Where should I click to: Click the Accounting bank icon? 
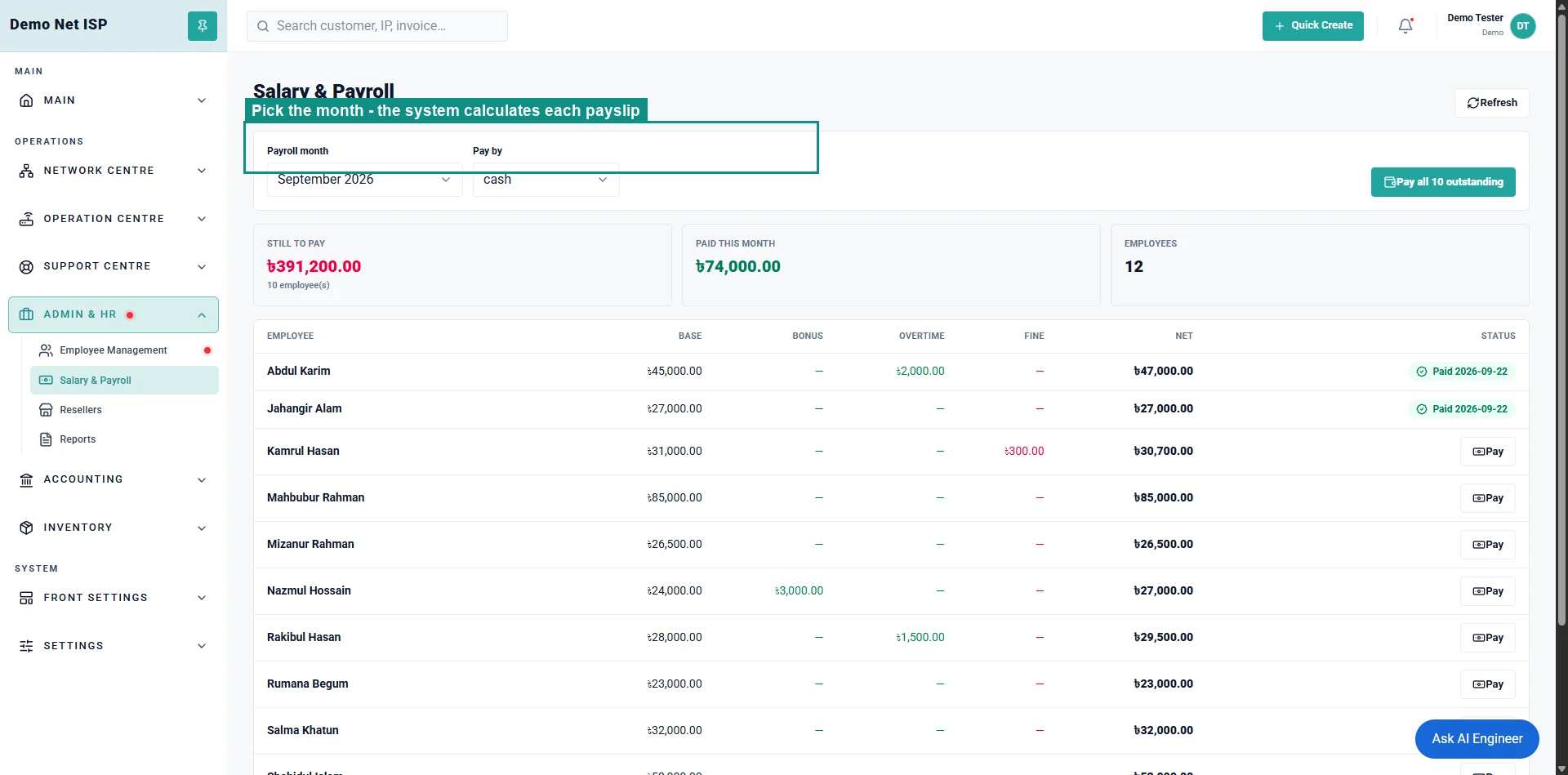point(26,479)
